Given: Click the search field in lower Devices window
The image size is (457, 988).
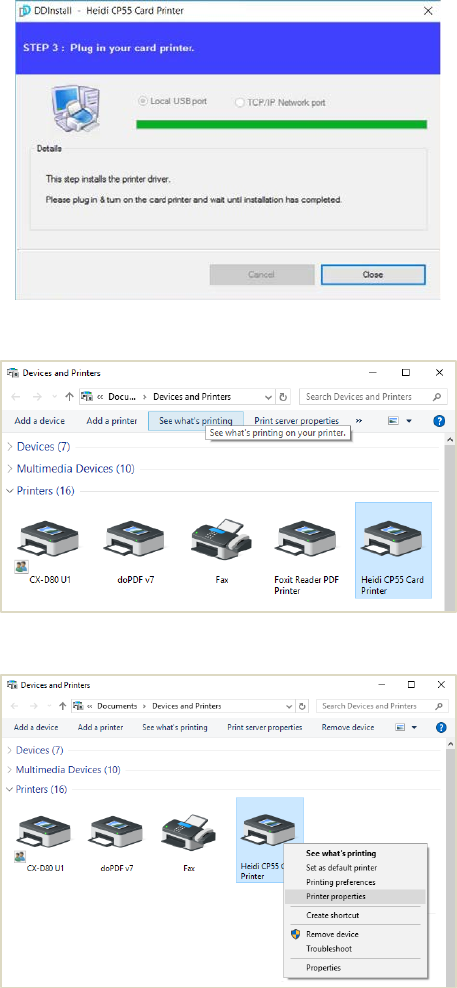Looking at the screenshot, I should click(x=383, y=706).
